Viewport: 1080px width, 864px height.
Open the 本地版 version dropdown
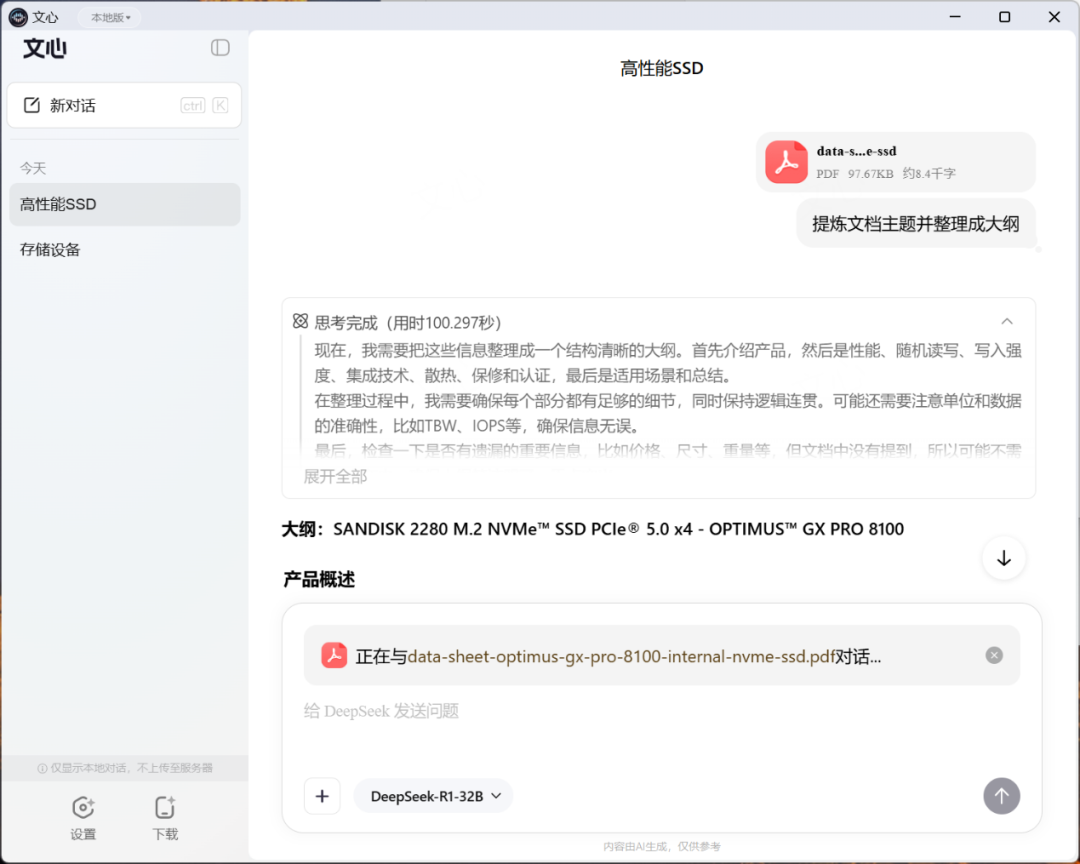point(110,17)
